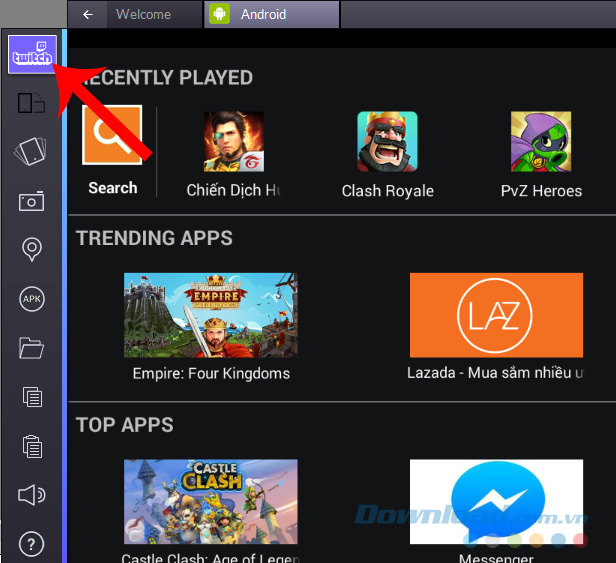The image size is (616, 563).
Task: Click the rotate screen orientation icon
Action: pos(31,103)
